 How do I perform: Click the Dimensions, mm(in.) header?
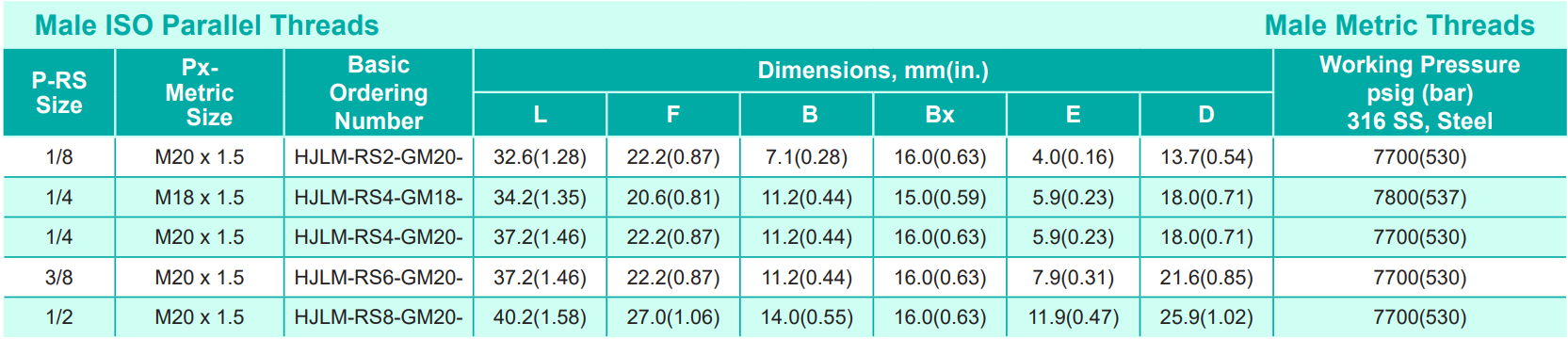873,71
